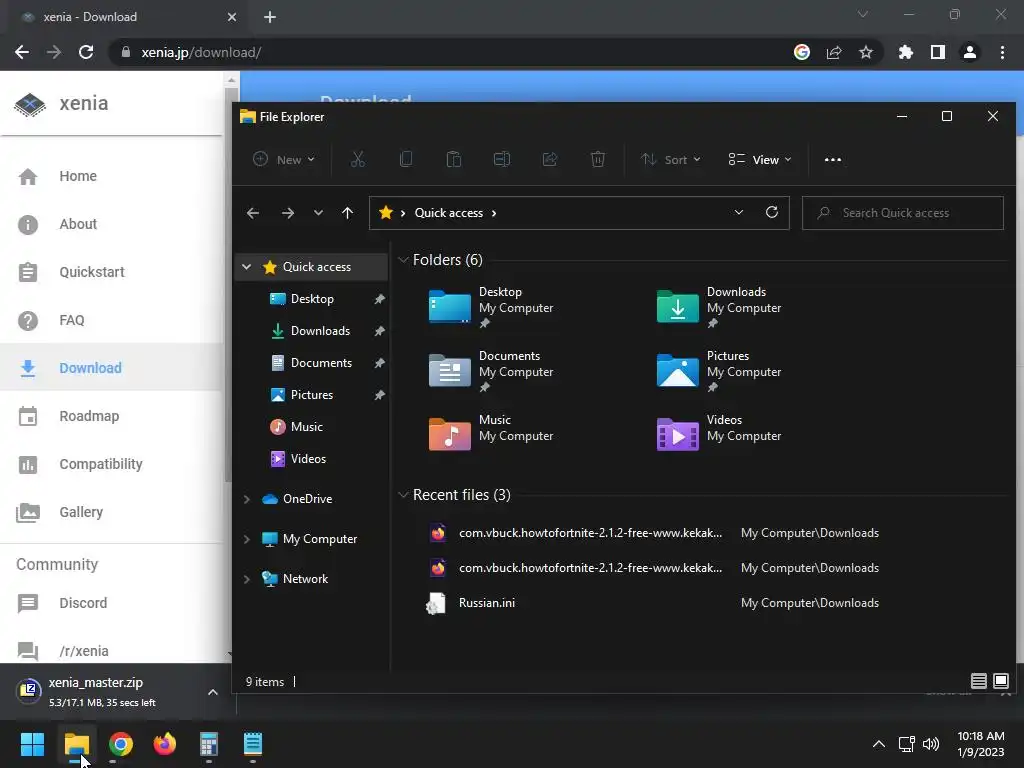Open Roadmap in xenia sidebar
The image size is (1024, 768).
tap(112, 416)
